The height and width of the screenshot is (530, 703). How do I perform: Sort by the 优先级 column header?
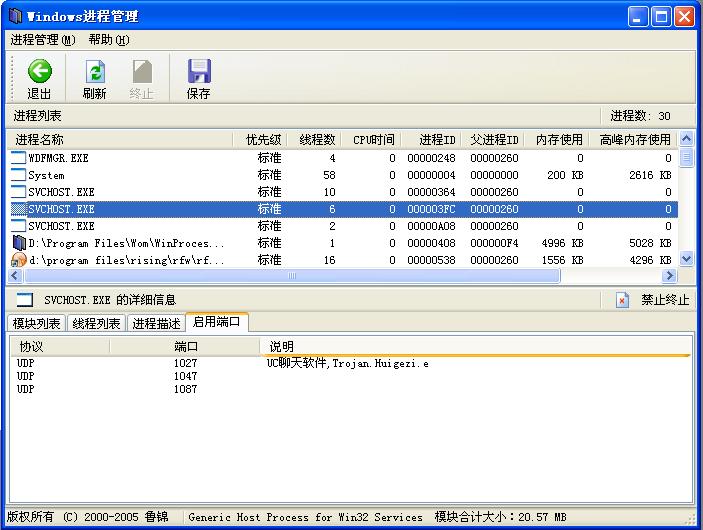point(260,140)
